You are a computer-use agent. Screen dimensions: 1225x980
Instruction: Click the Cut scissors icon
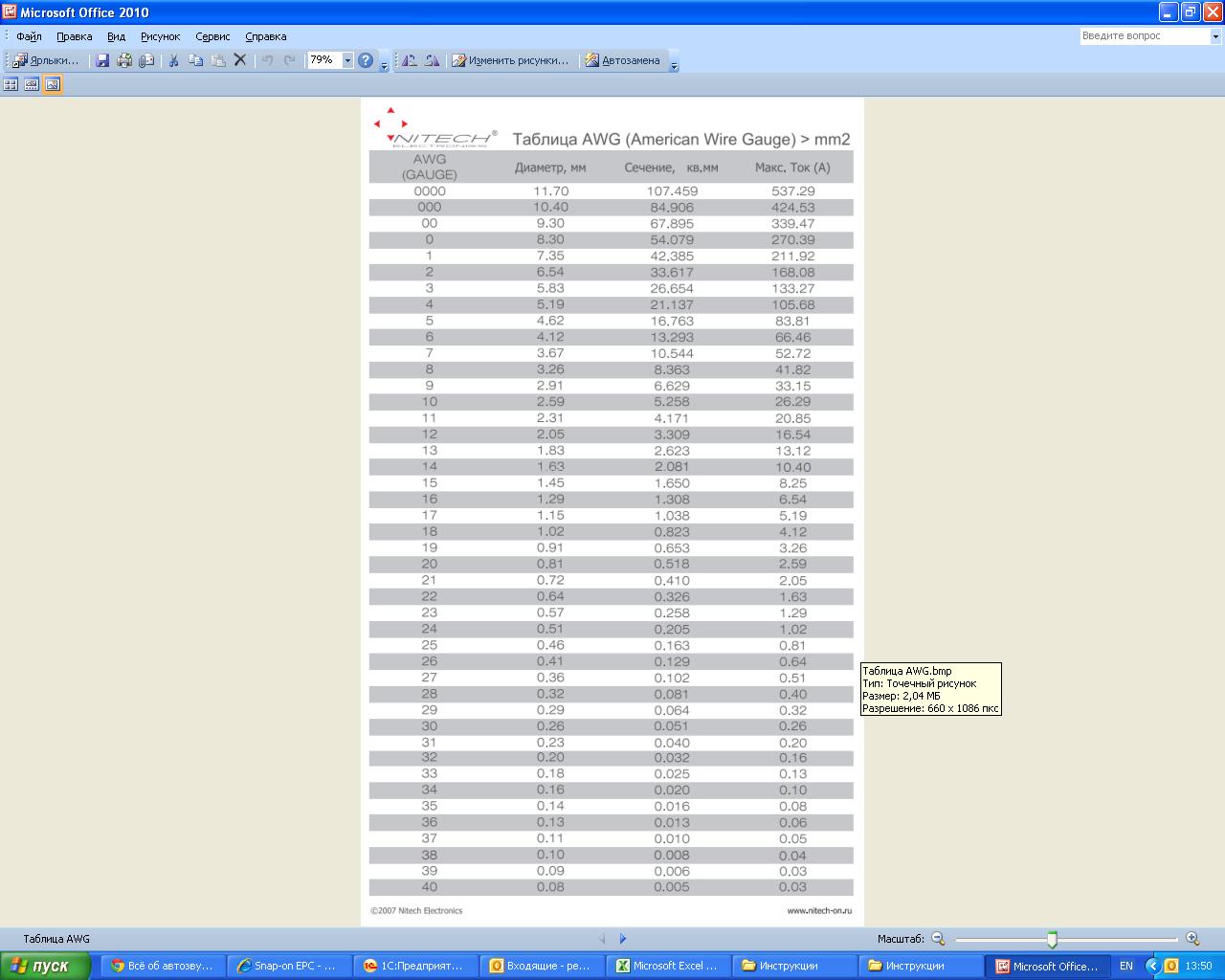174,60
